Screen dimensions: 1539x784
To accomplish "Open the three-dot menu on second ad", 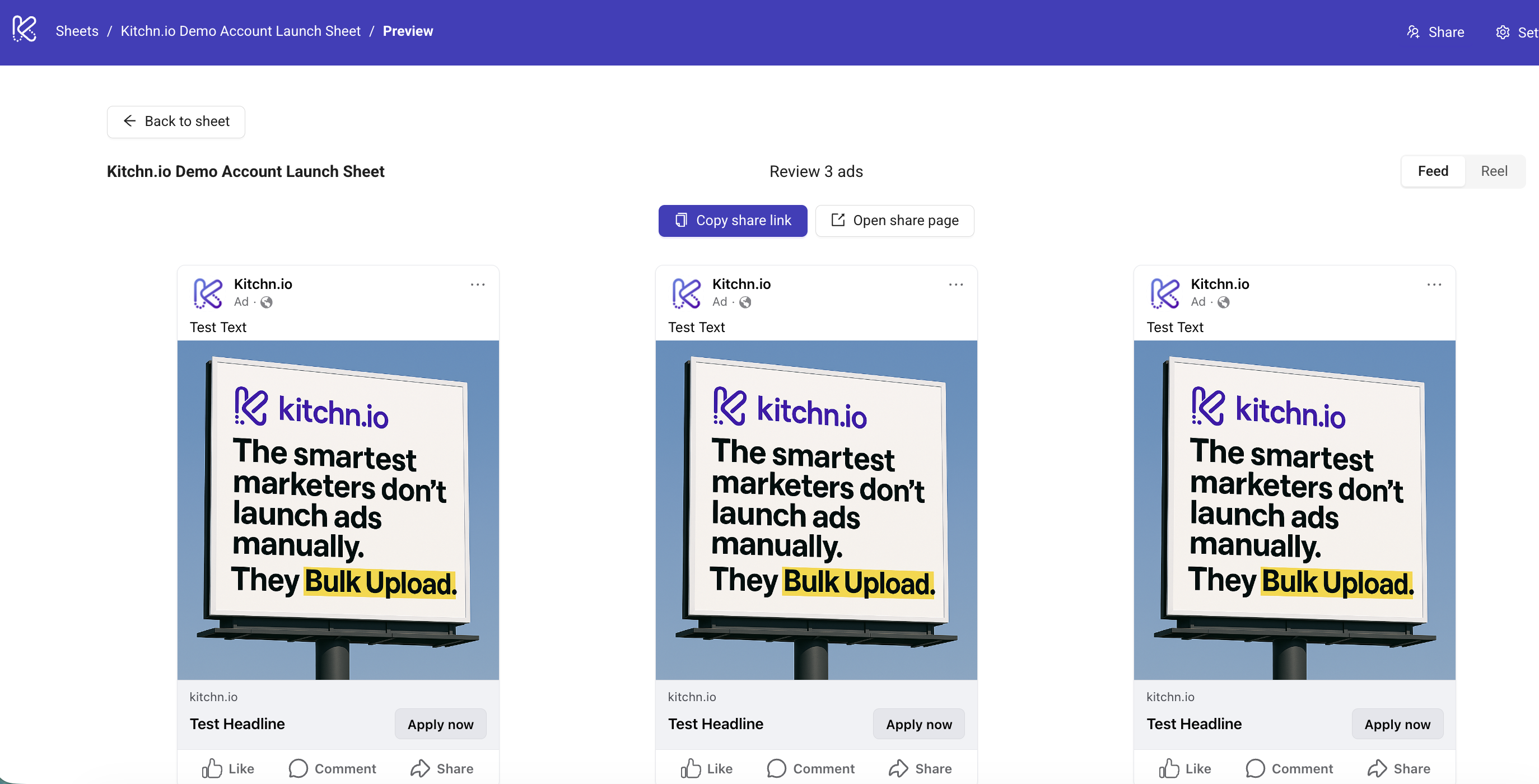I will [x=956, y=284].
